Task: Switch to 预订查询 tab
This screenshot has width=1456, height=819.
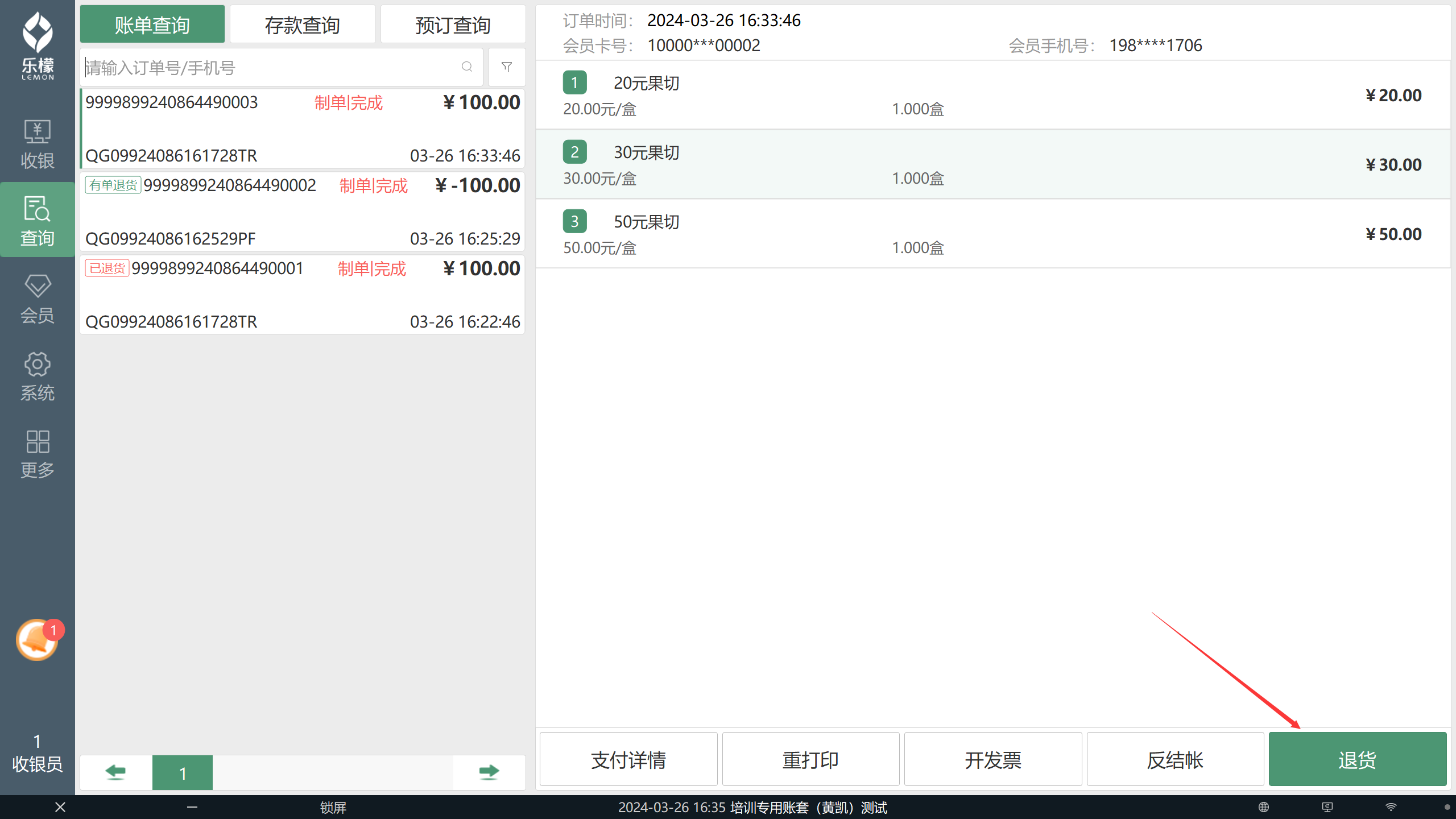Action: pyautogui.click(x=453, y=25)
